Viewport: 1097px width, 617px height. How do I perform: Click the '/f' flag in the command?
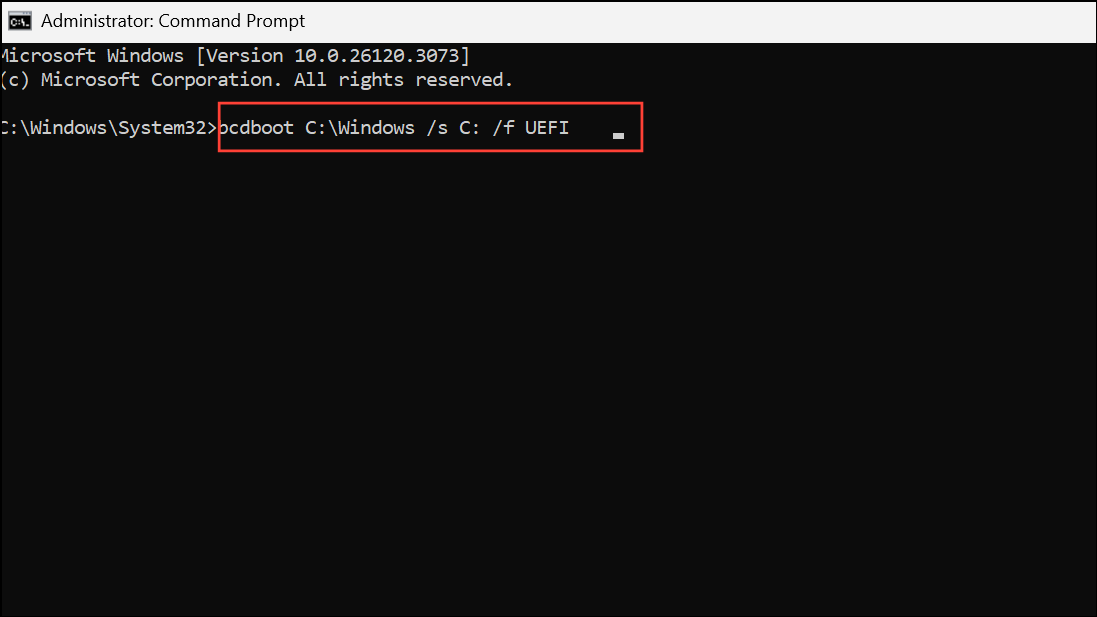click(x=502, y=127)
